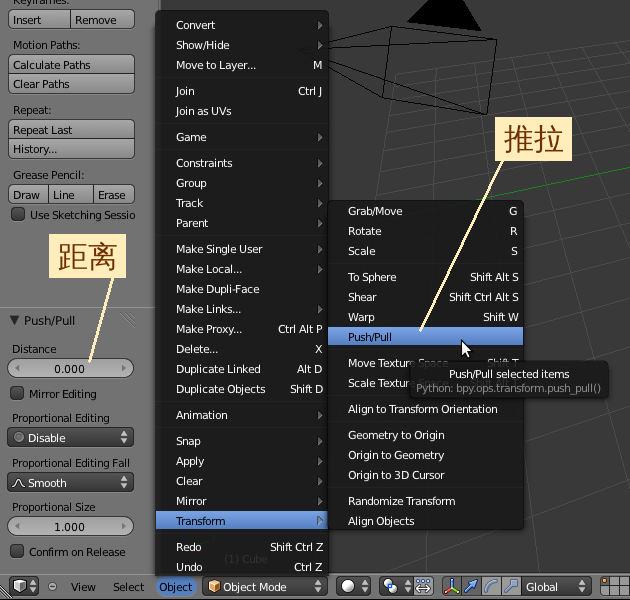Decrease Distance with left arrow
The height and width of the screenshot is (600, 630).
tap(17, 368)
